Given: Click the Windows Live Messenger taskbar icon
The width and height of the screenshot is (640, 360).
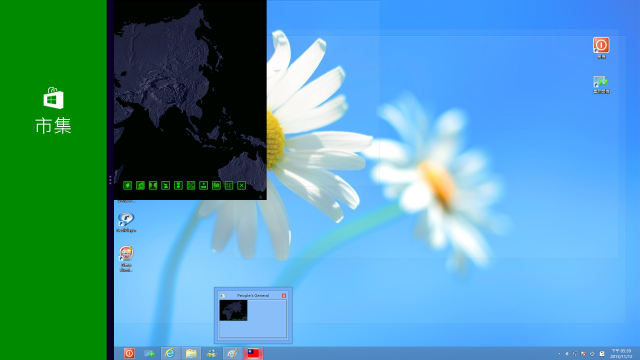Looking at the screenshot, I should point(211,353).
